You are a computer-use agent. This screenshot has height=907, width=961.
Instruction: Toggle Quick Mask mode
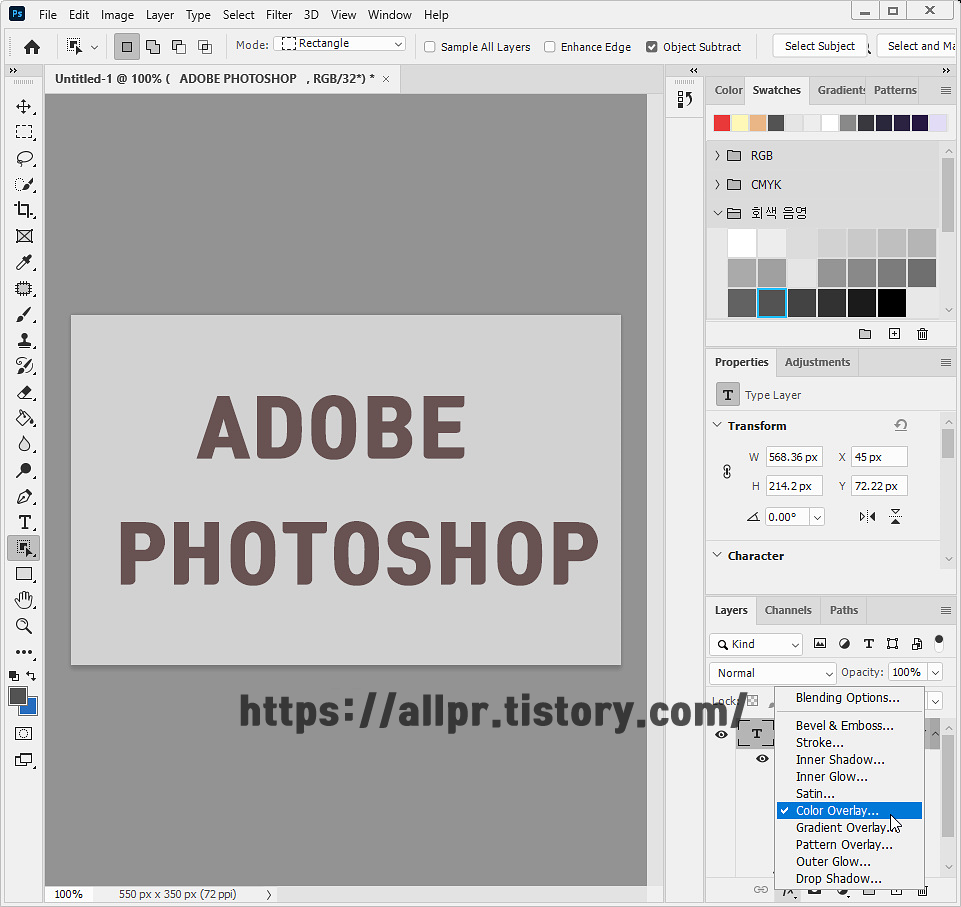[24, 734]
